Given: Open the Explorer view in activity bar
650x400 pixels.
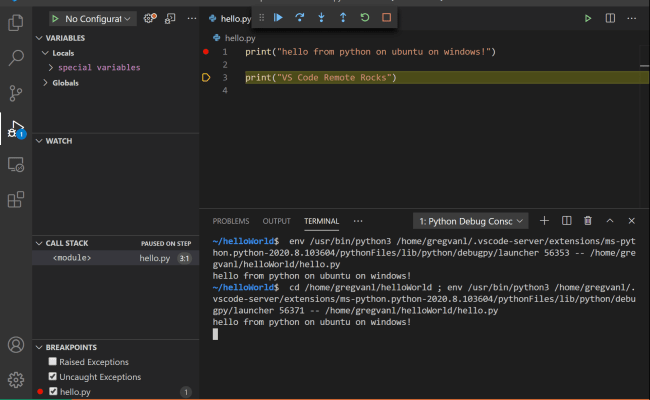Looking at the screenshot, I should point(16,22).
